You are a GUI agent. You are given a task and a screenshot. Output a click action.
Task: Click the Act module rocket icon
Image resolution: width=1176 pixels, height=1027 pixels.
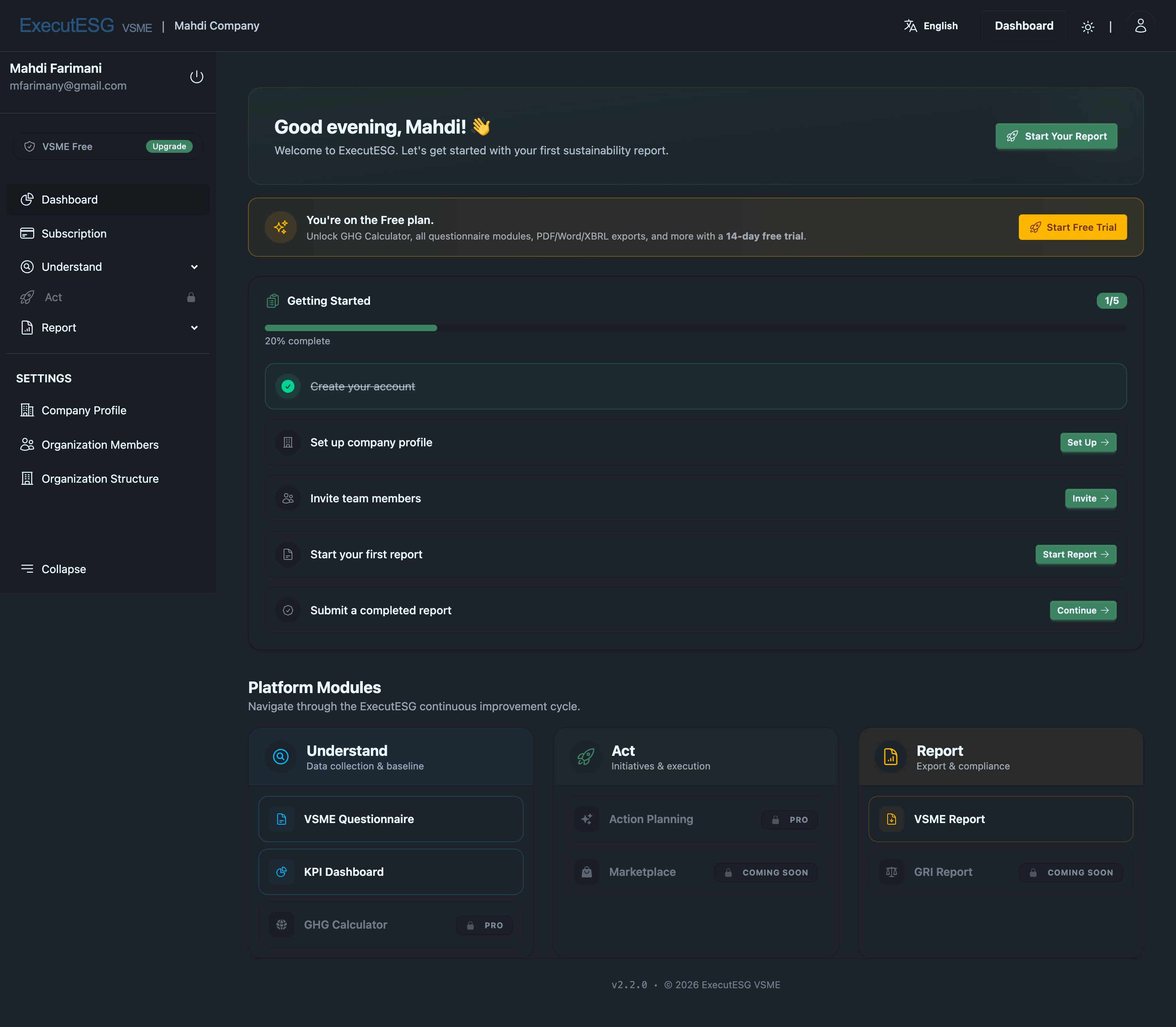click(x=586, y=757)
